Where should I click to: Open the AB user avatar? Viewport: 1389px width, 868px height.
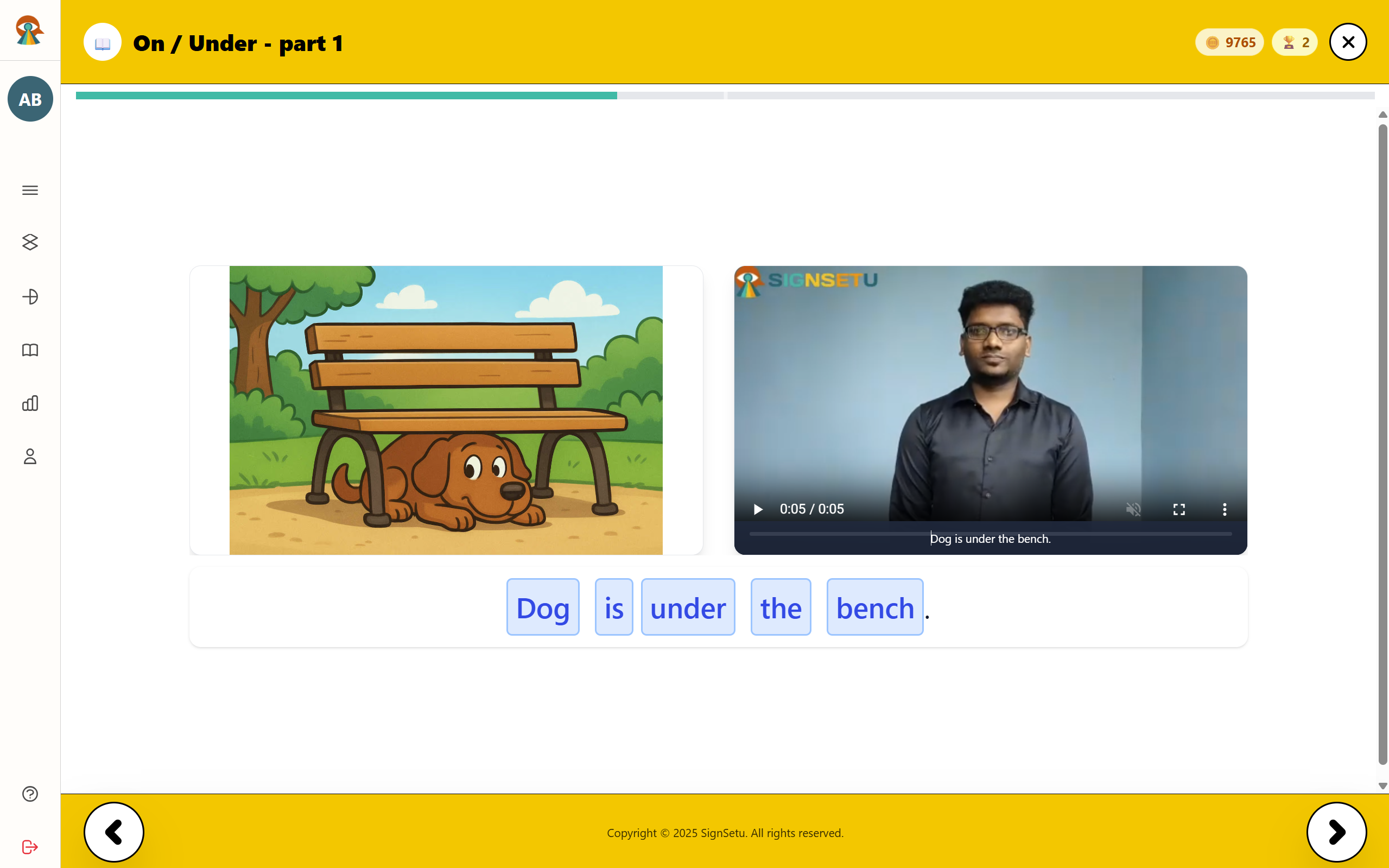click(30, 99)
